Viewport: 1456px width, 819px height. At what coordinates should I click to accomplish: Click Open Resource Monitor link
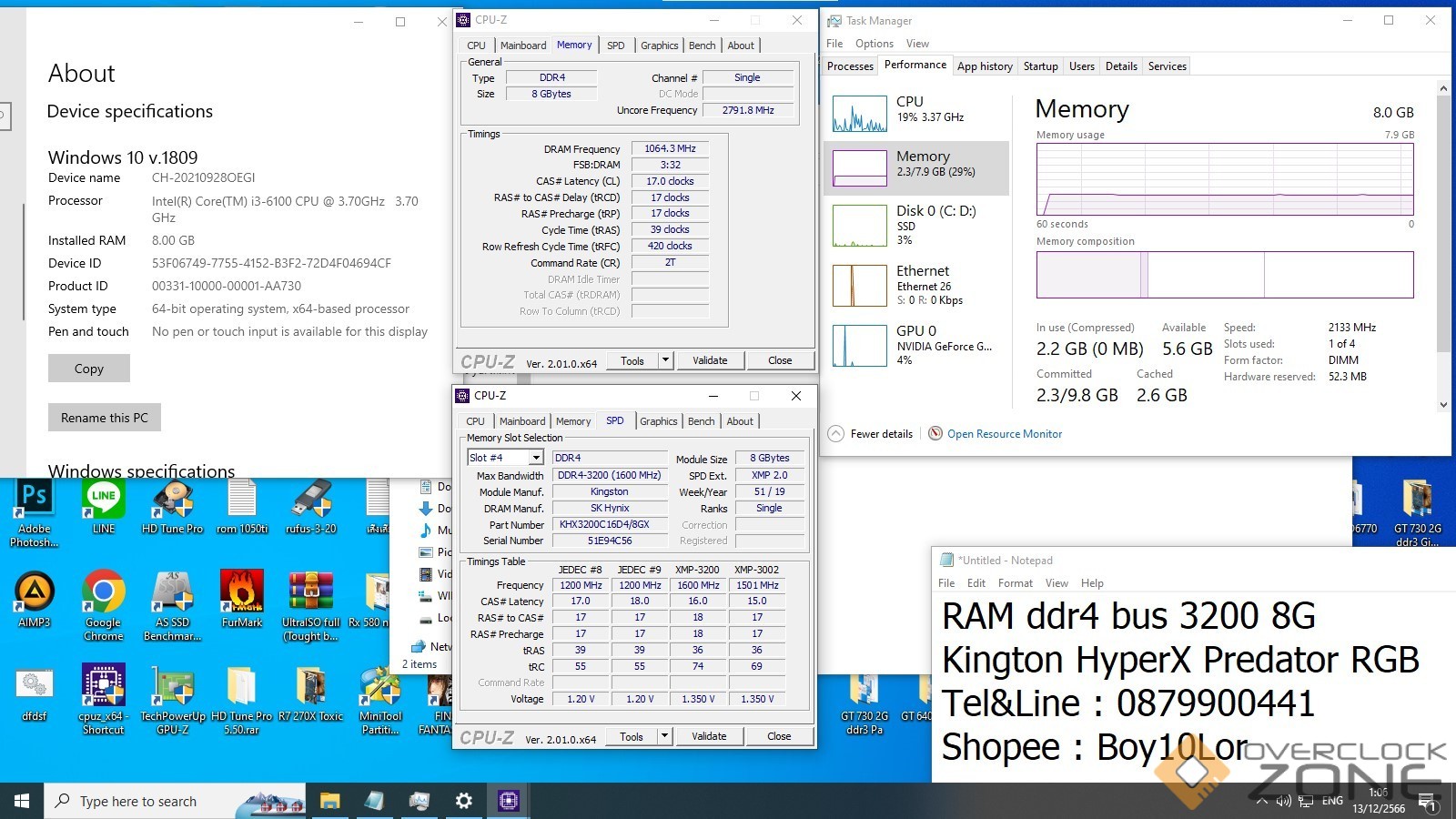tap(1004, 434)
